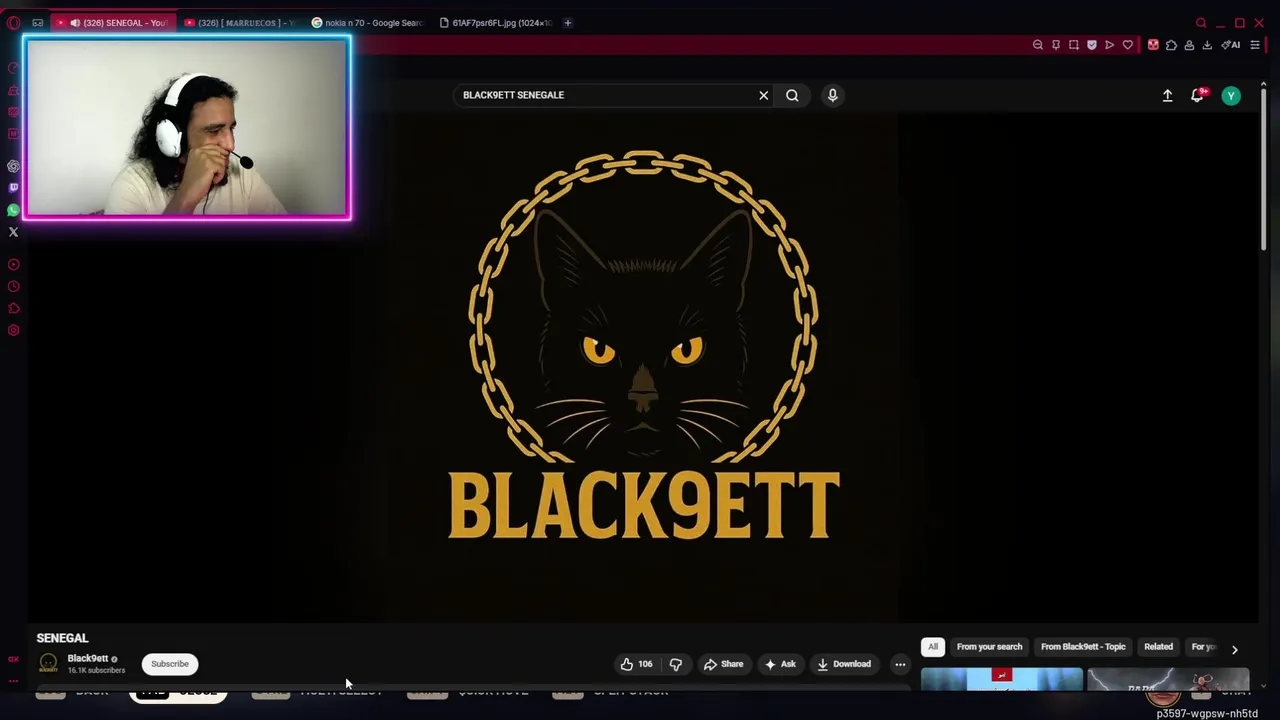Open the X (Twitter) sidebar icon

(13, 232)
